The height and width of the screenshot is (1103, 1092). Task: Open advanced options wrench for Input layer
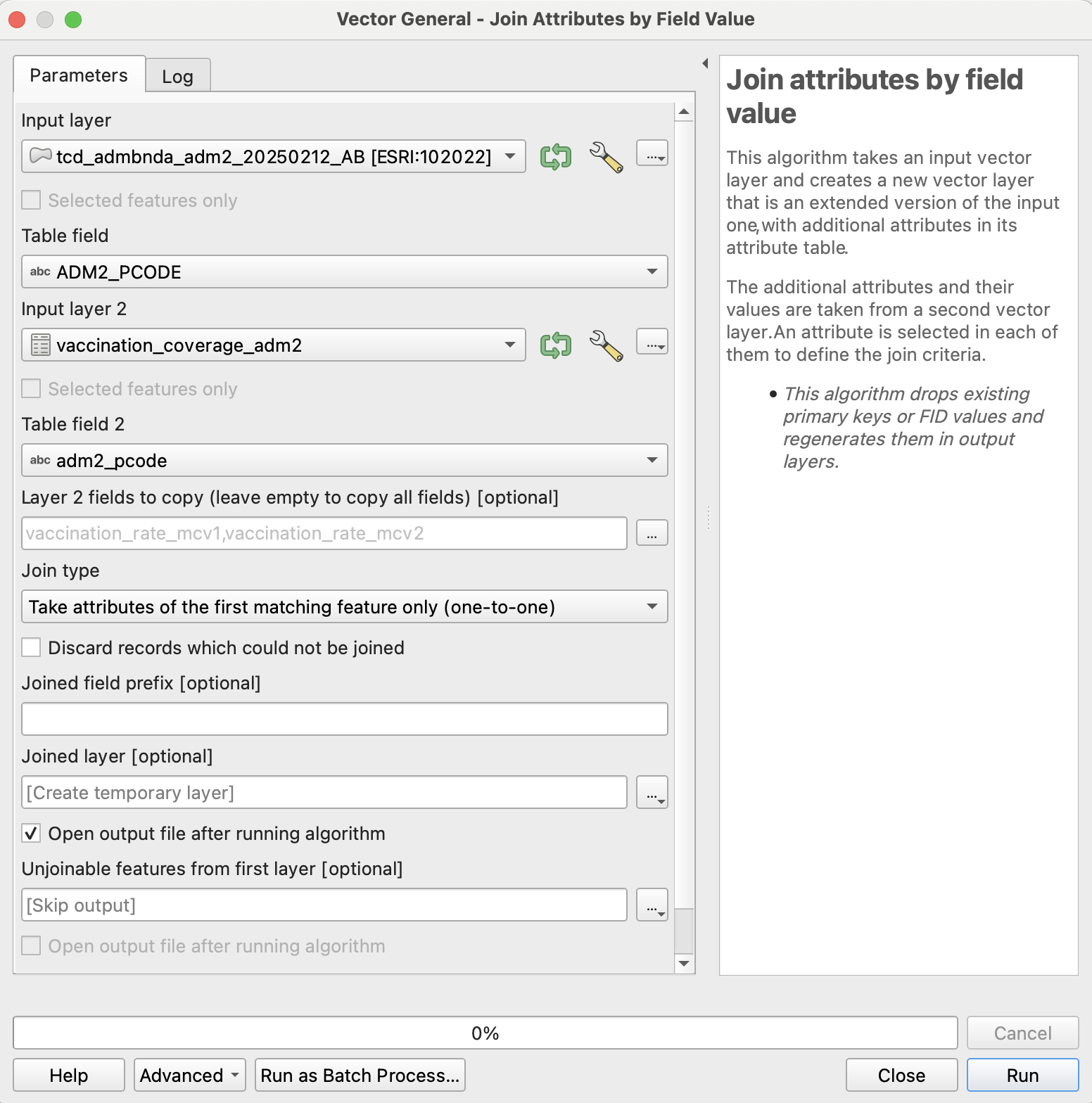click(x=606, y=157)
